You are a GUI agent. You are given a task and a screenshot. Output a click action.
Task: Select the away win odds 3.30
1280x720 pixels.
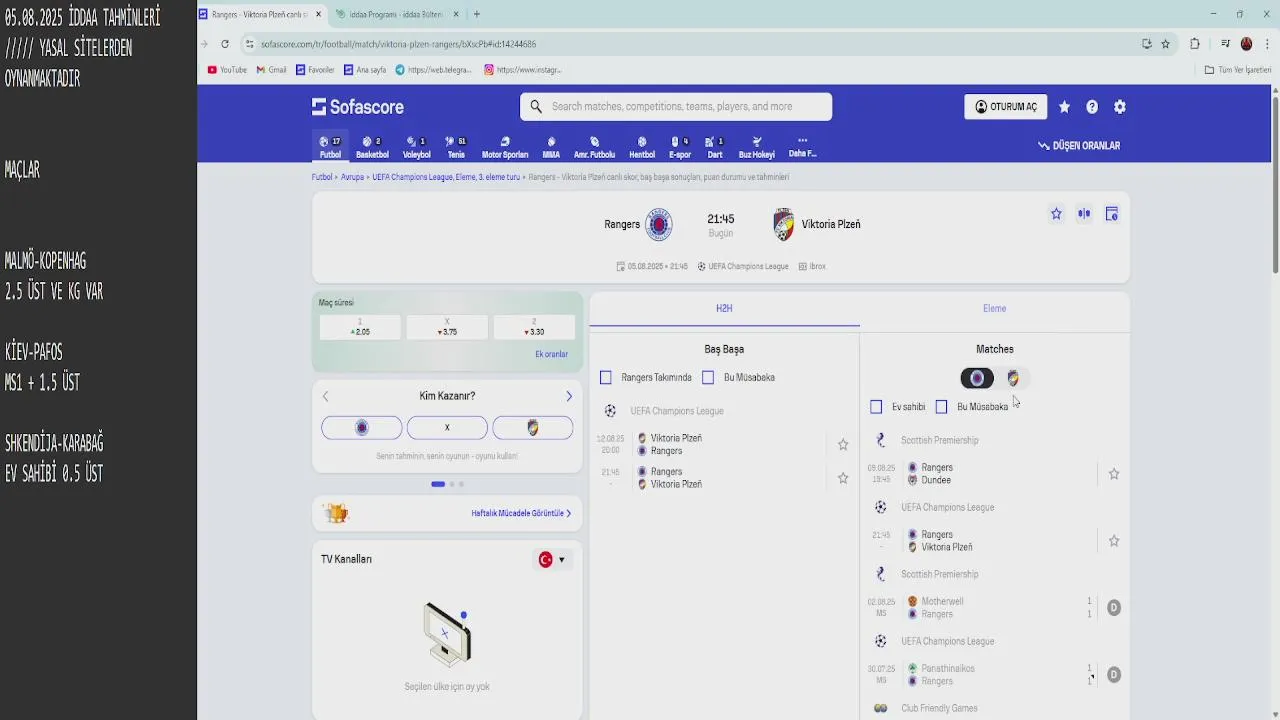(534, 327)
